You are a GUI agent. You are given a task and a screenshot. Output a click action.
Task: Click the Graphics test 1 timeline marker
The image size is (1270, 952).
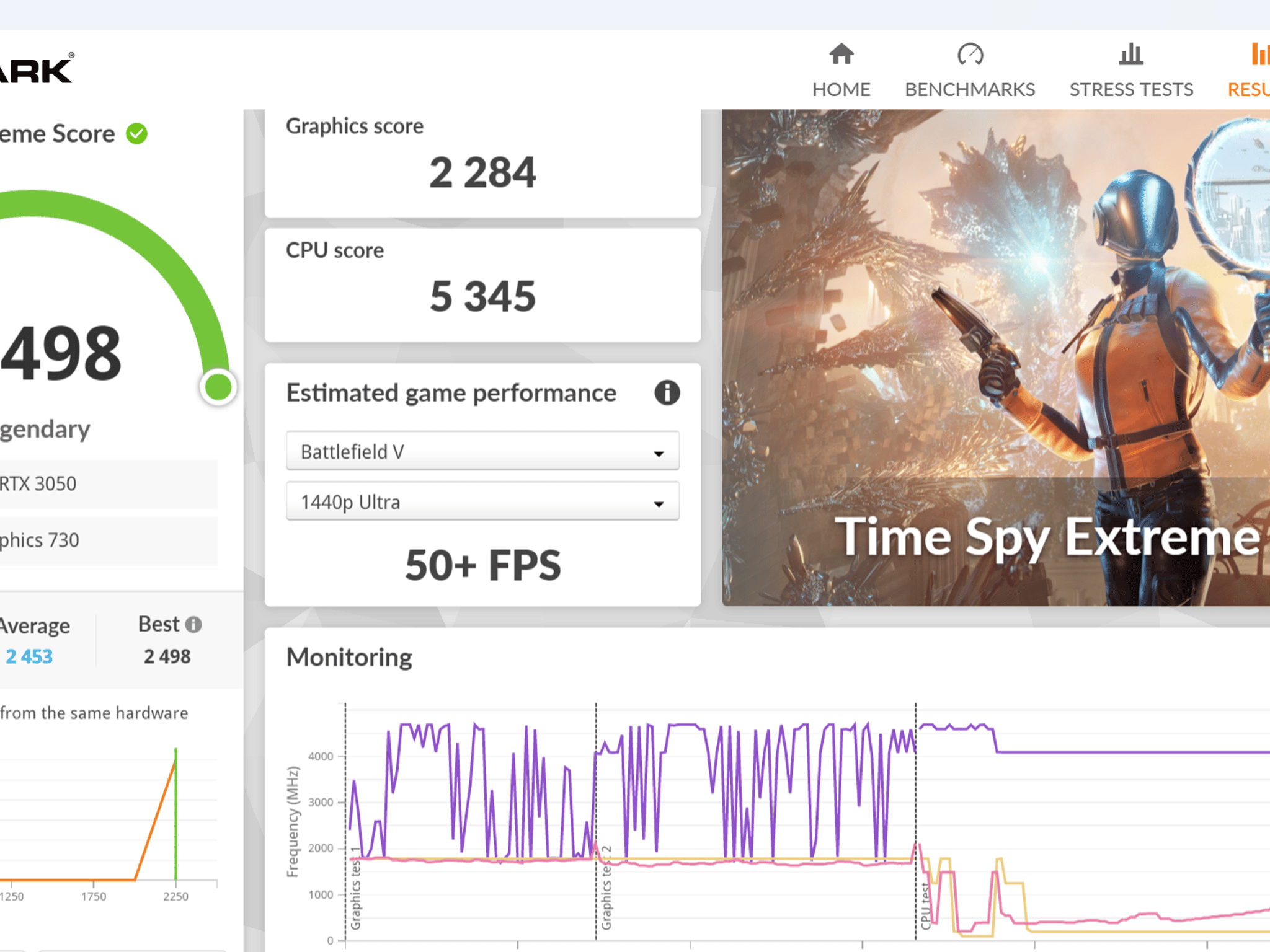(355, 888)
